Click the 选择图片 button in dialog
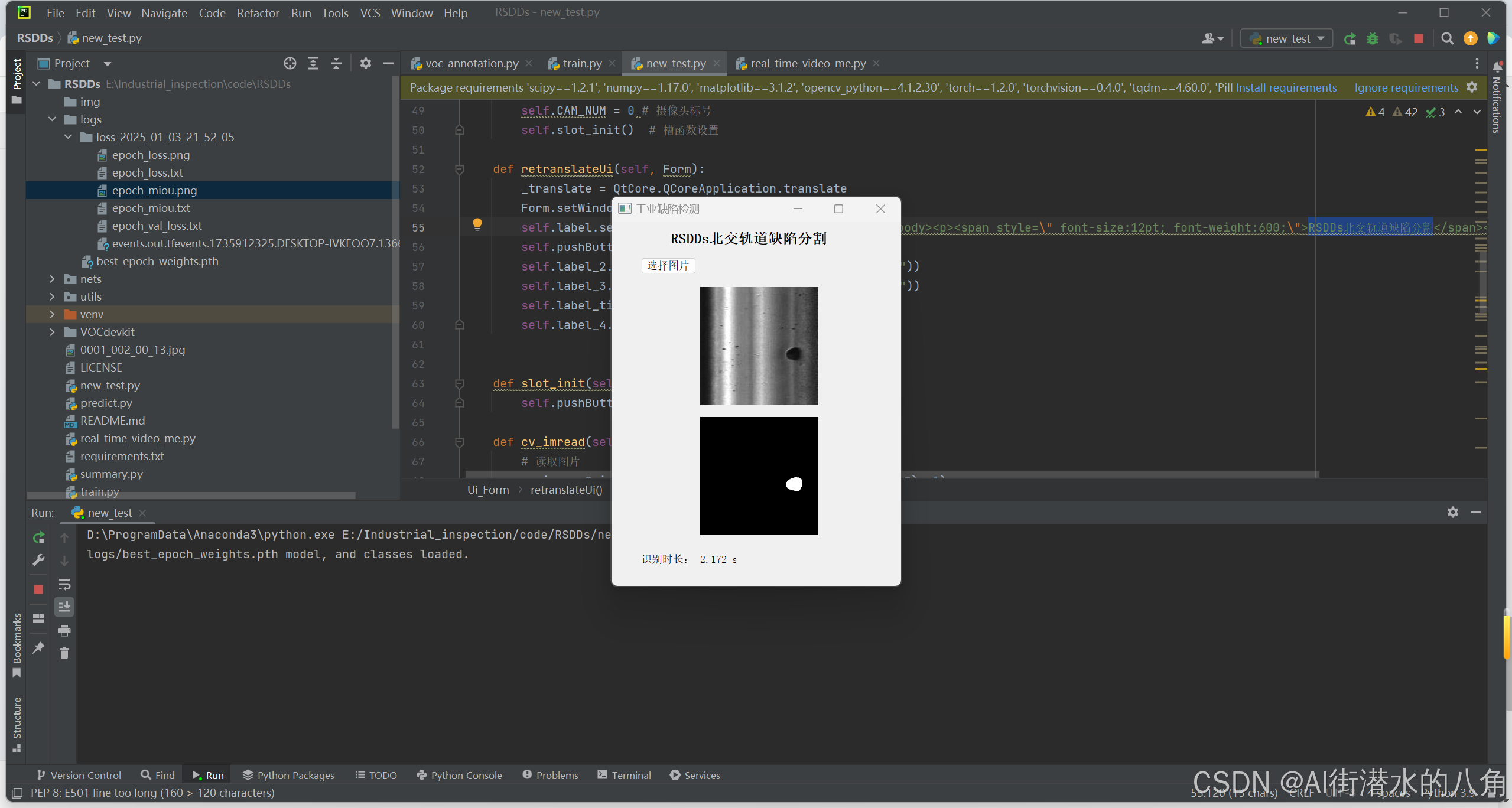The image size is (1512, 808). click(668, 266)
